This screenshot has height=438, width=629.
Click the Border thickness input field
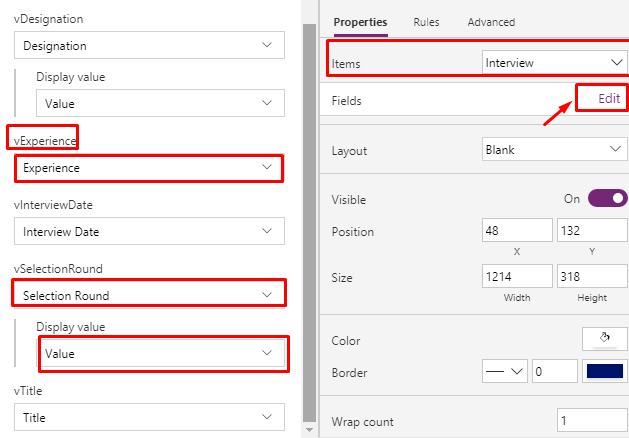(x=555, y=371)
